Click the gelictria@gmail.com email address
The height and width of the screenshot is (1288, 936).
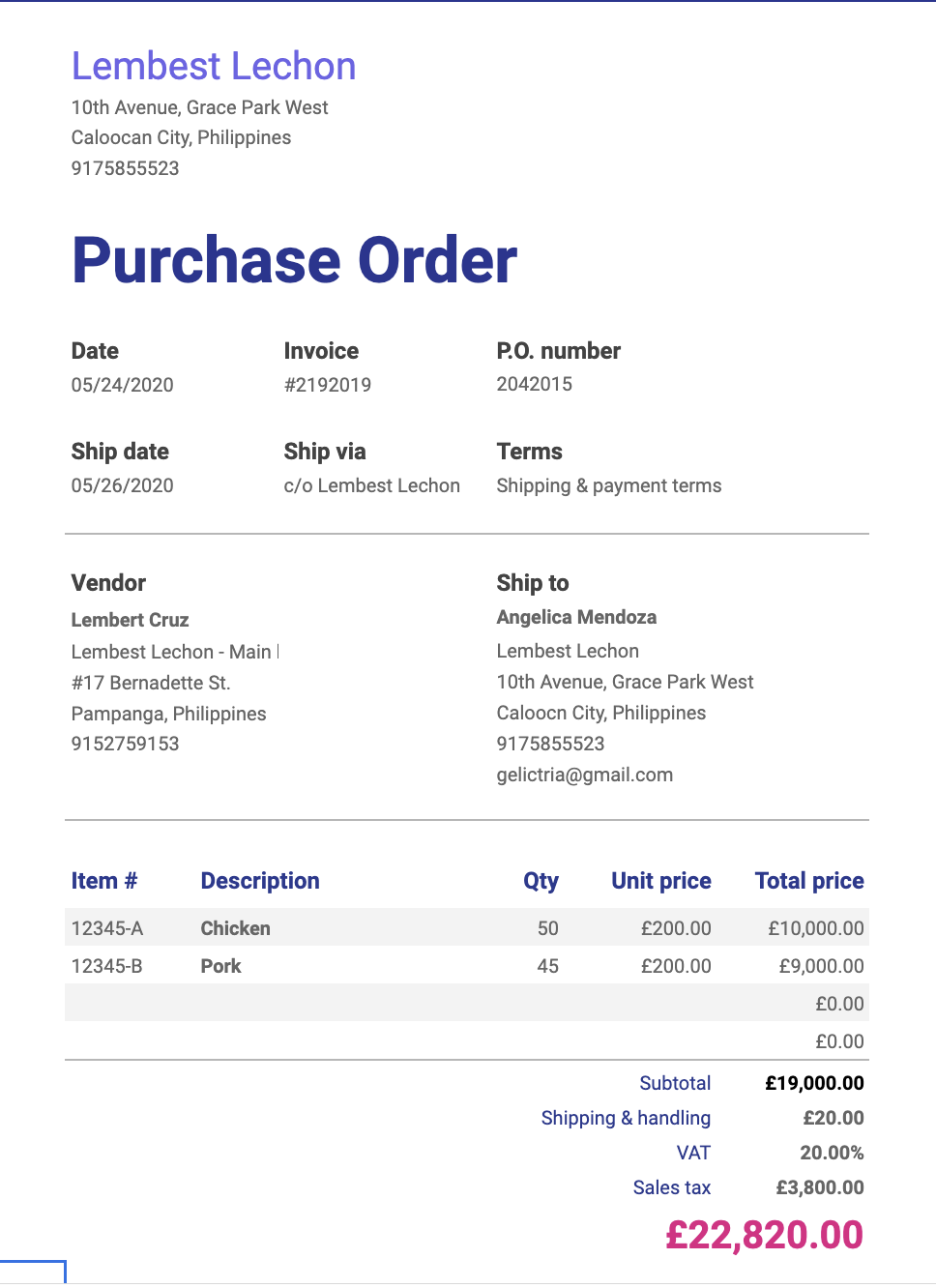click(x=584, y=775)
